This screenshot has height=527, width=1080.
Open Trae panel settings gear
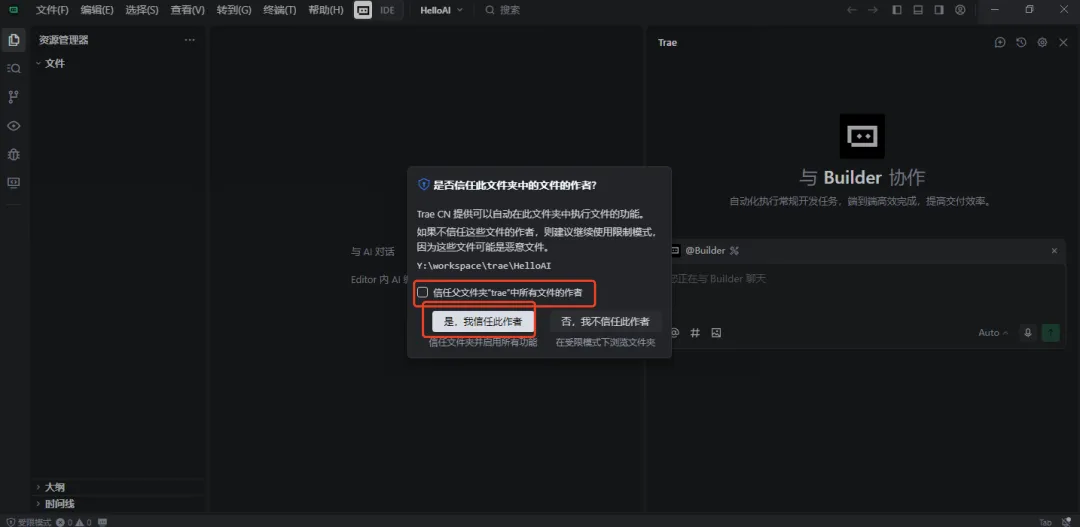pos(1042,42)
